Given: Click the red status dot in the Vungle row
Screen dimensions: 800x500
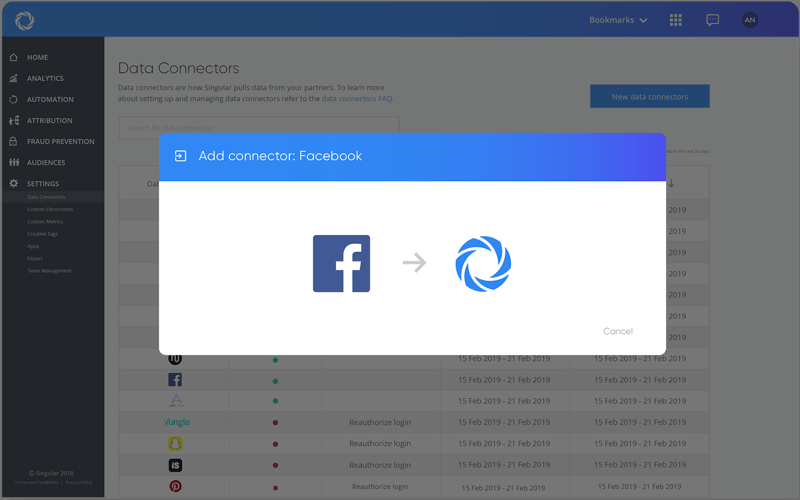Looking at the screenshot, I should 276,422.
